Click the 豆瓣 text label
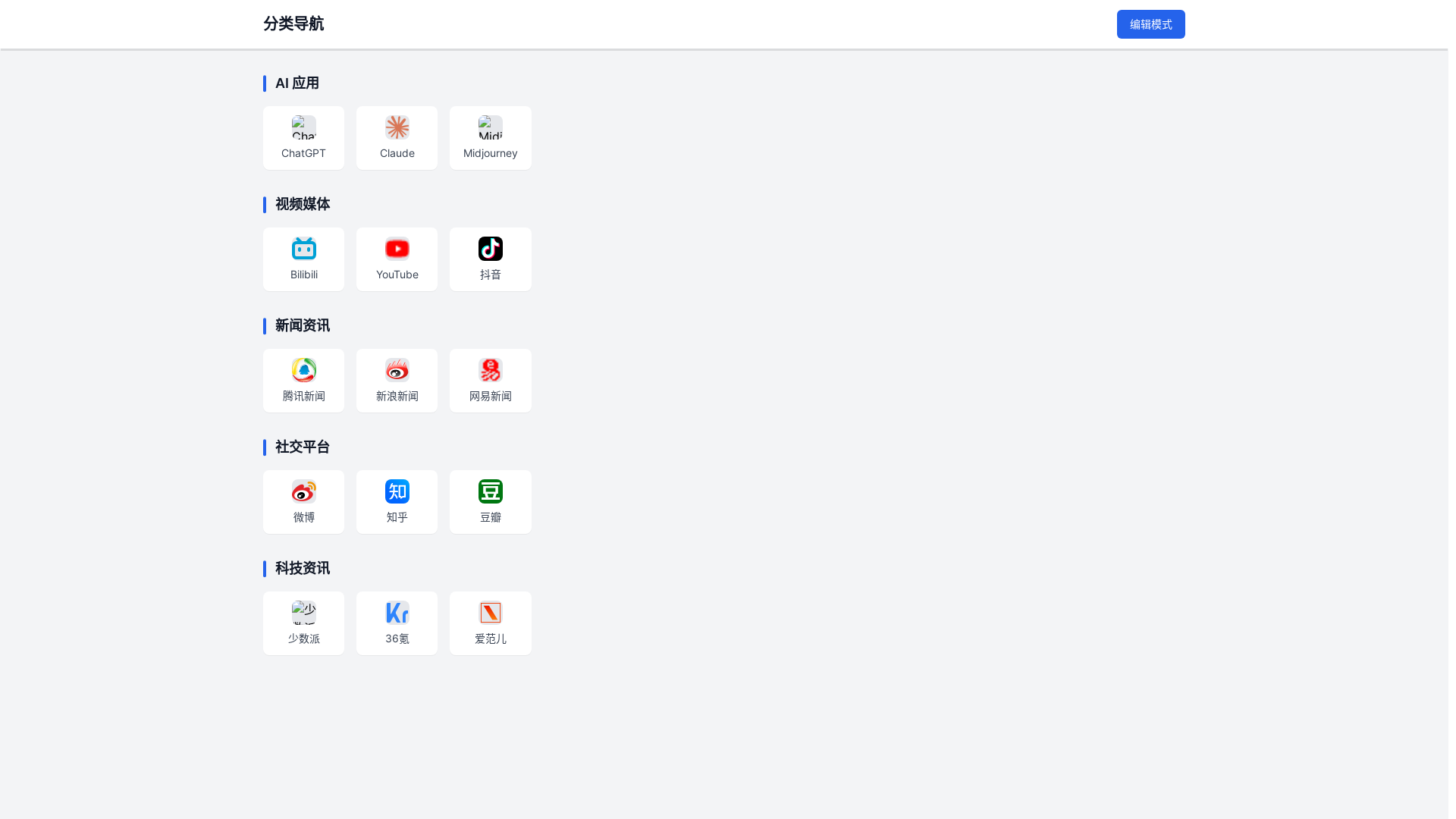 490,517
